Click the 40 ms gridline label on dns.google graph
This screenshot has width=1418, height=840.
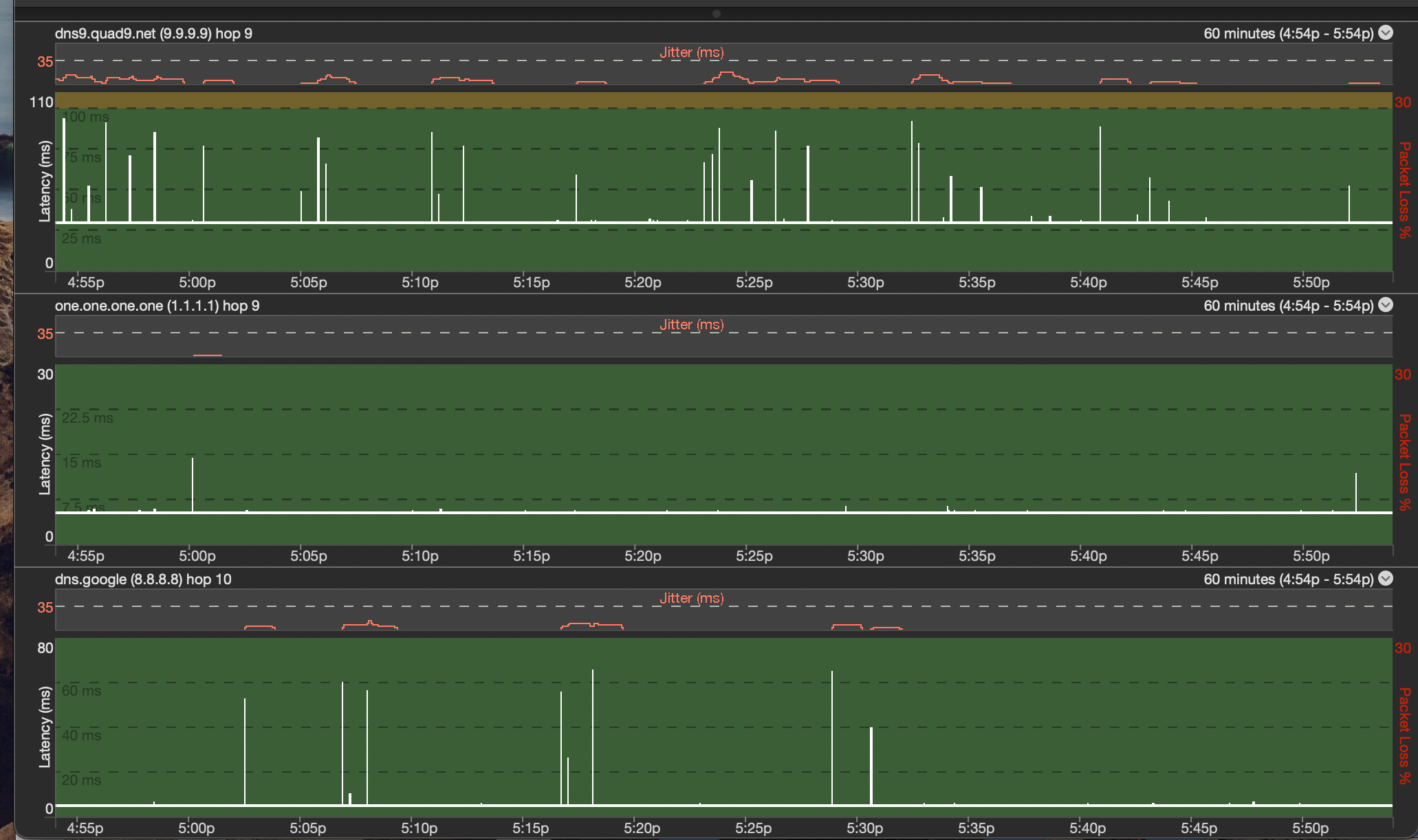[81, 736]
